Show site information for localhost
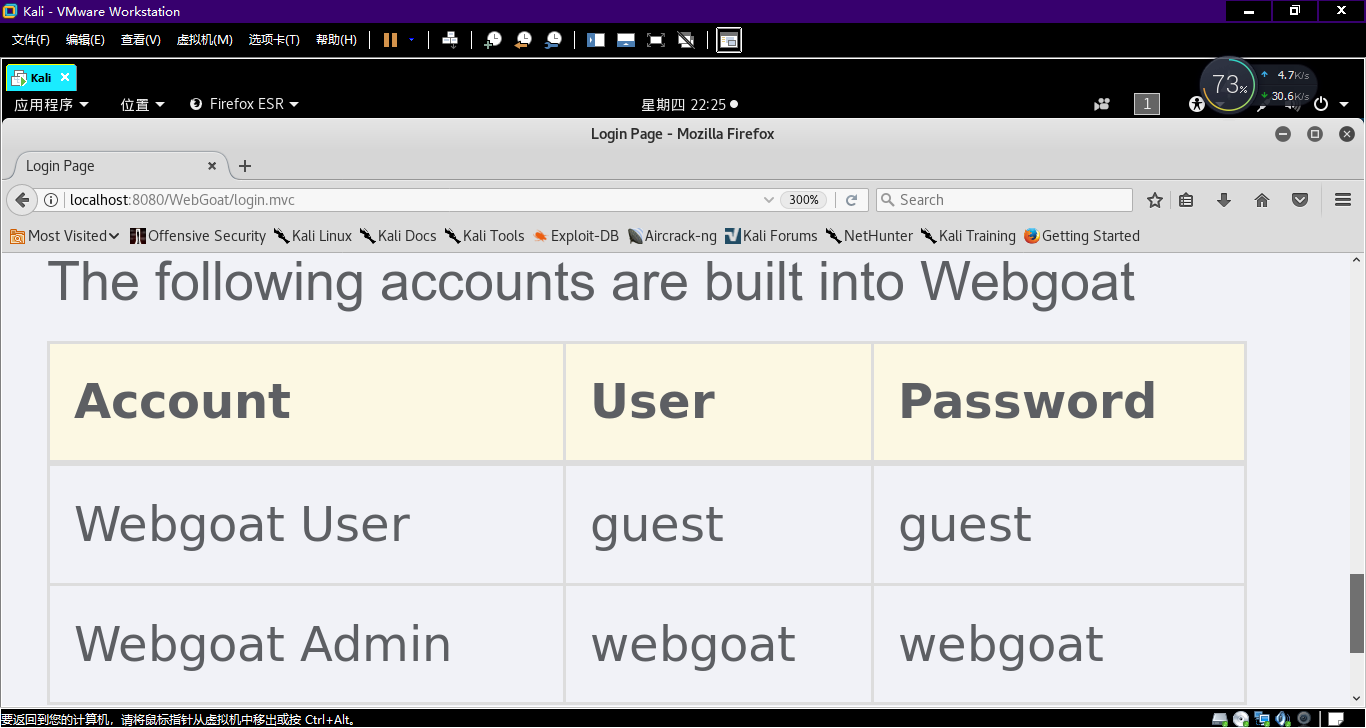The width and height of the screenshot is (1366, 728). click(51, 200)
